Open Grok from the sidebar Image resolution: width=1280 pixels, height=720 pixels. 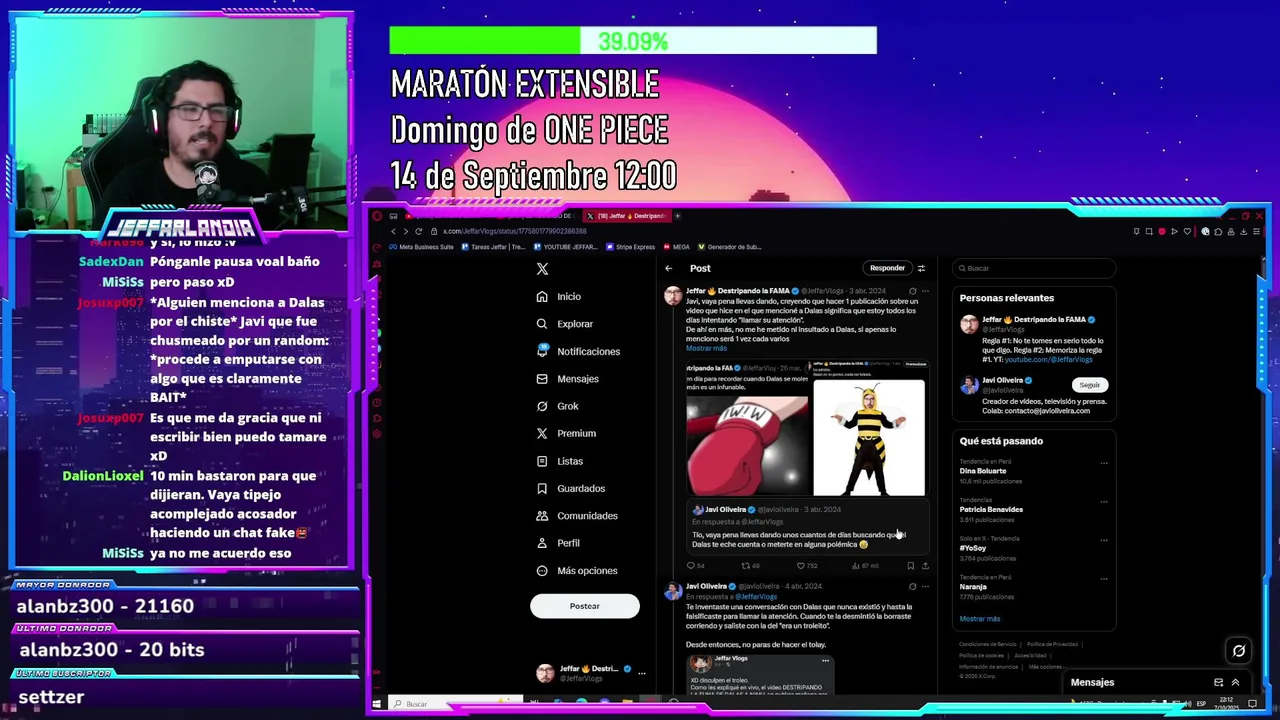click(557, 406)
